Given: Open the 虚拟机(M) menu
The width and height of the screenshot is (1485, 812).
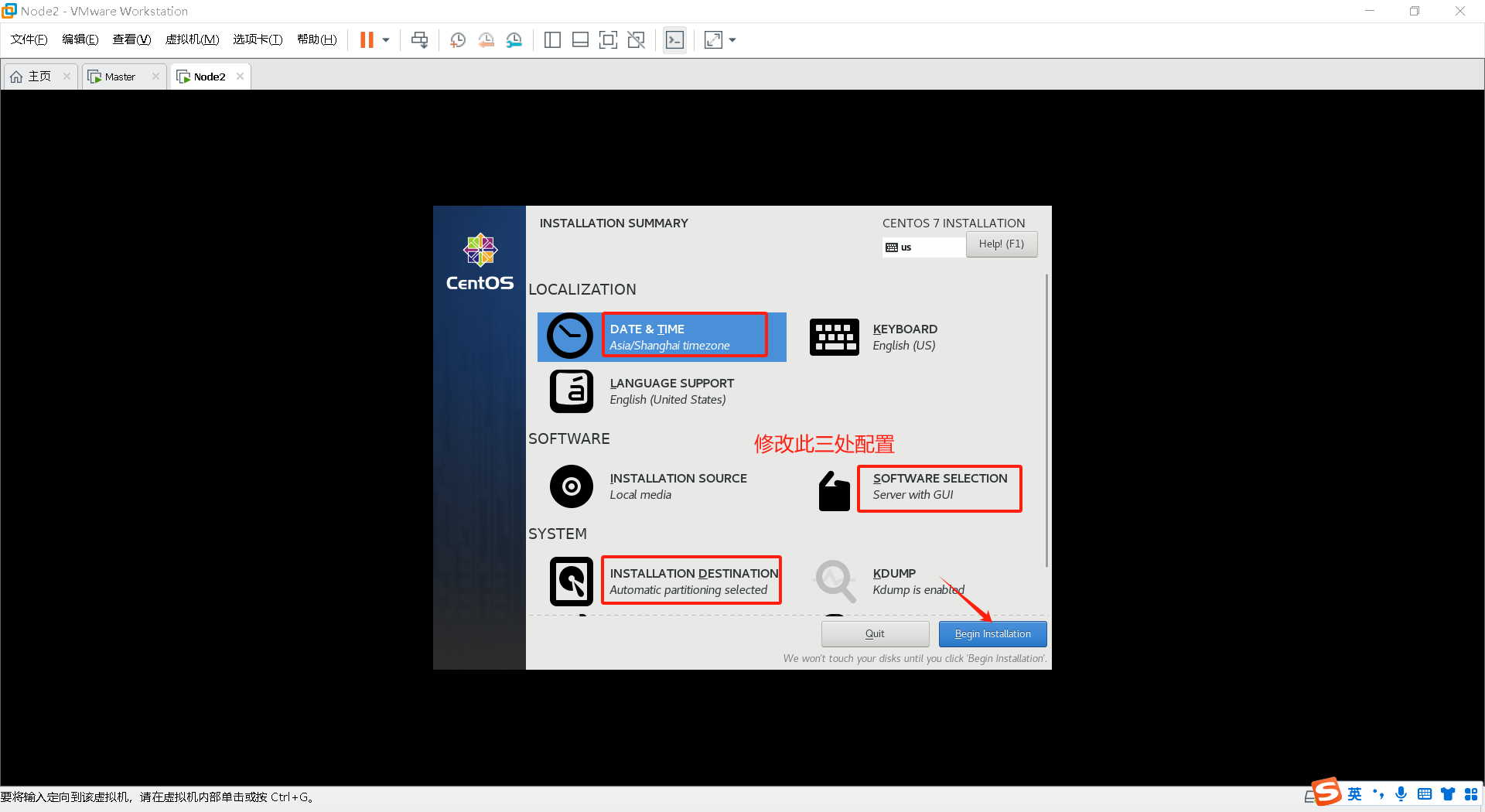Looking at the screenshot, I should [192, 39].
